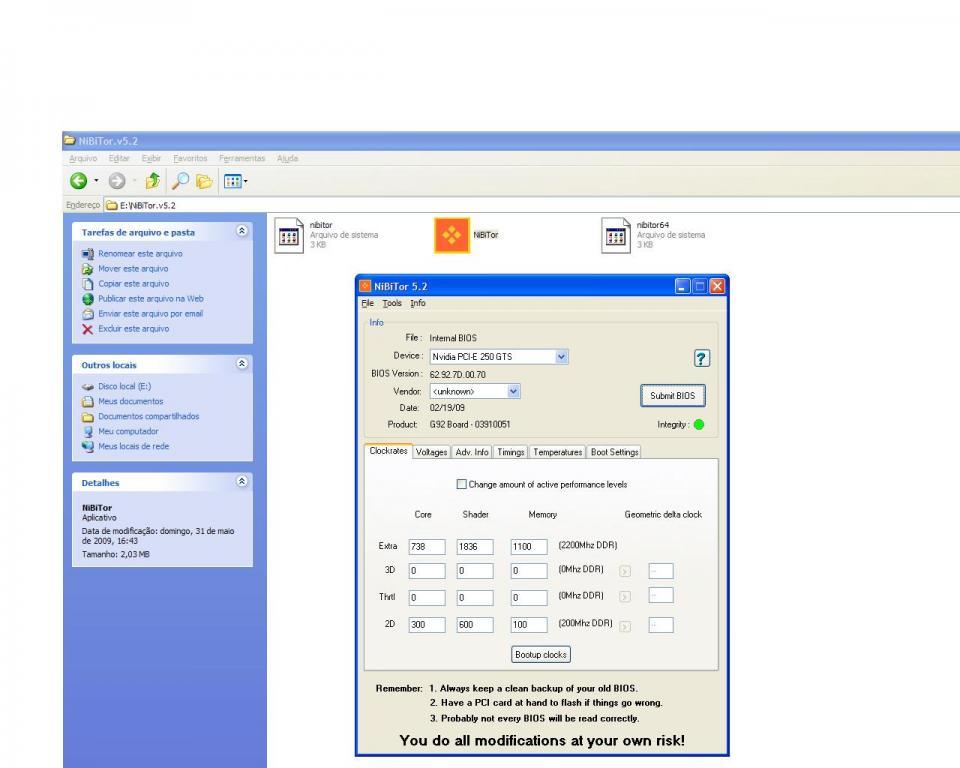The height and width of the screenshot is (768, 960).
Task: Select the nibitor64 system file icon
Action: (x=615, y=235)
